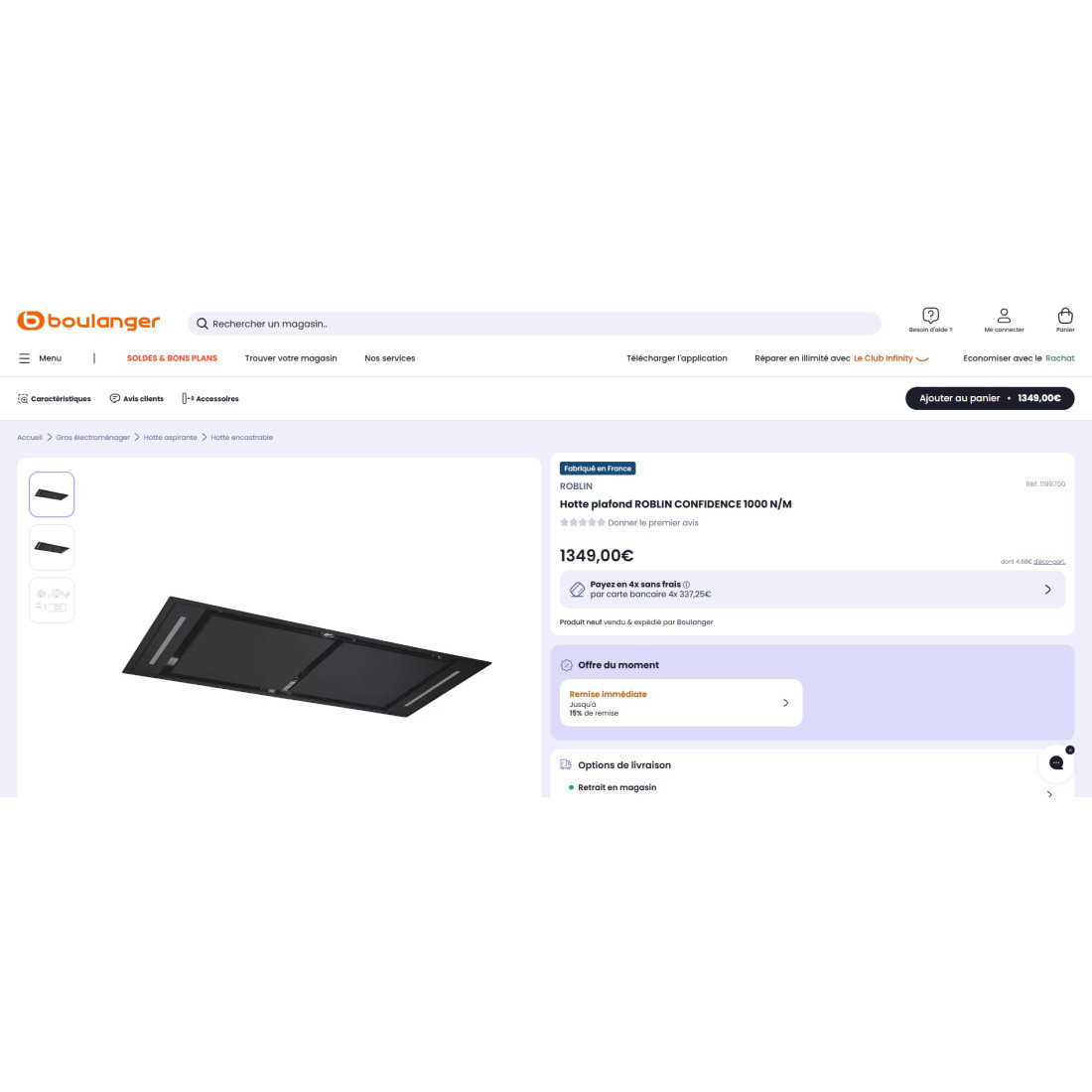This screenshot has height=1092, width=1092.
Task: Click the Boulanger logo
Action: pyautogui.click(x=88, y=321)
